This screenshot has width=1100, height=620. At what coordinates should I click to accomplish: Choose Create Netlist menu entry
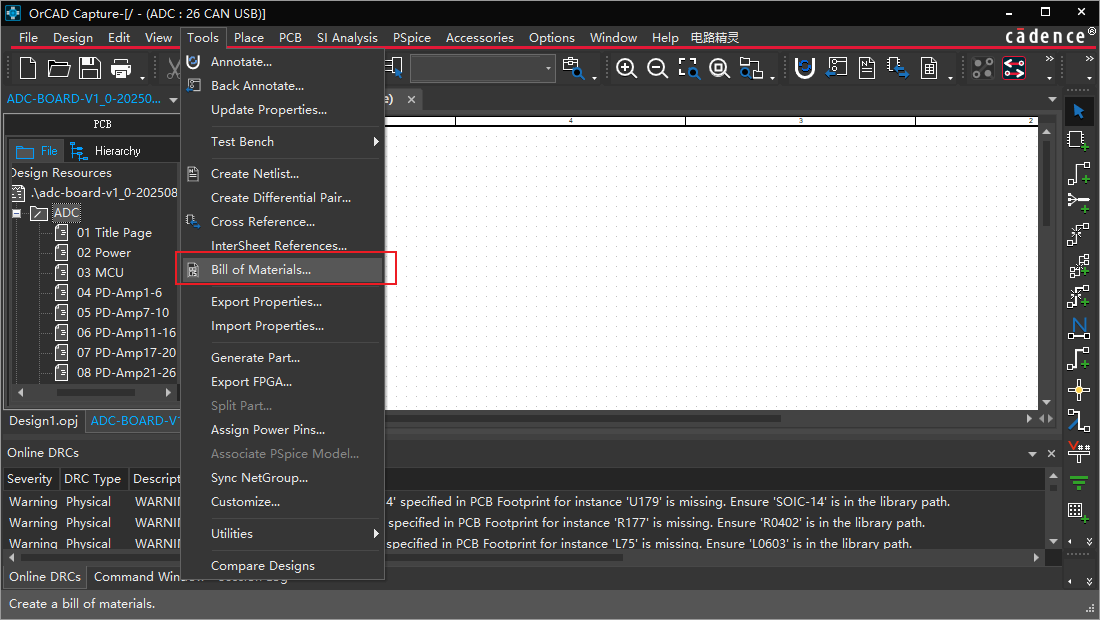click(x=255, y=174)
